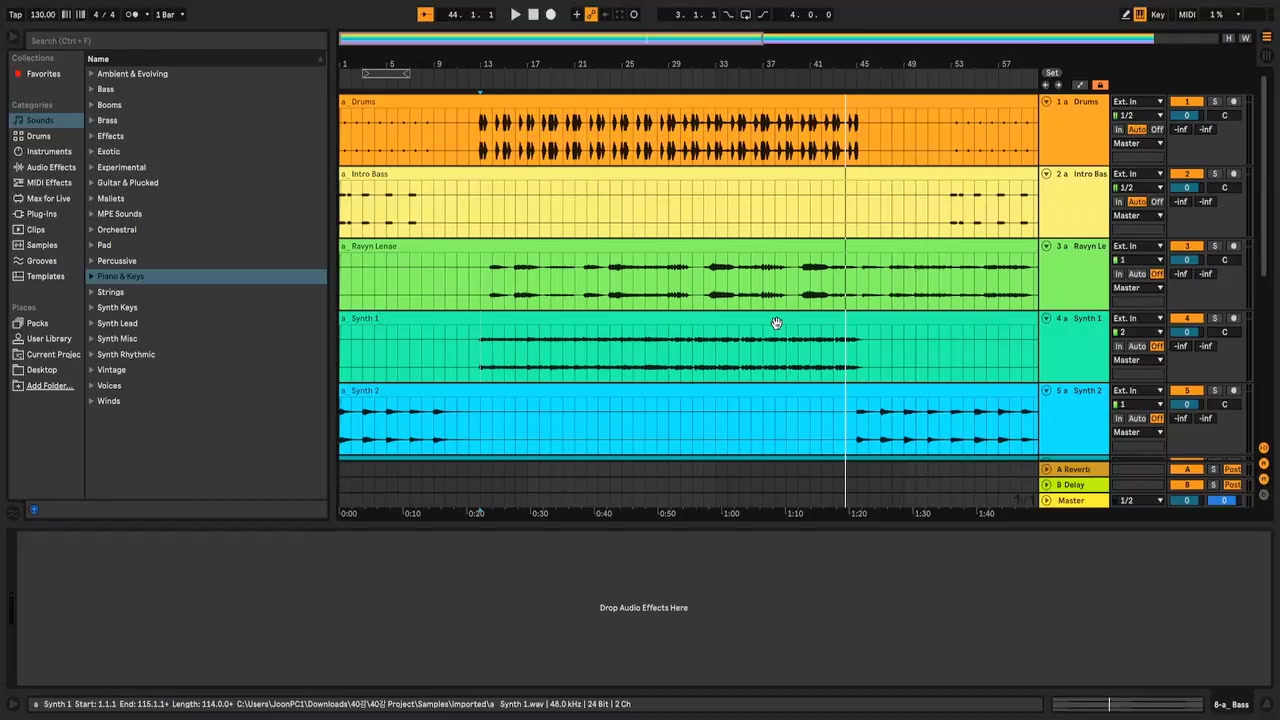Start playback with the Play button
This screenshot has height=720, width=1280.
click(x=516, y=15)
